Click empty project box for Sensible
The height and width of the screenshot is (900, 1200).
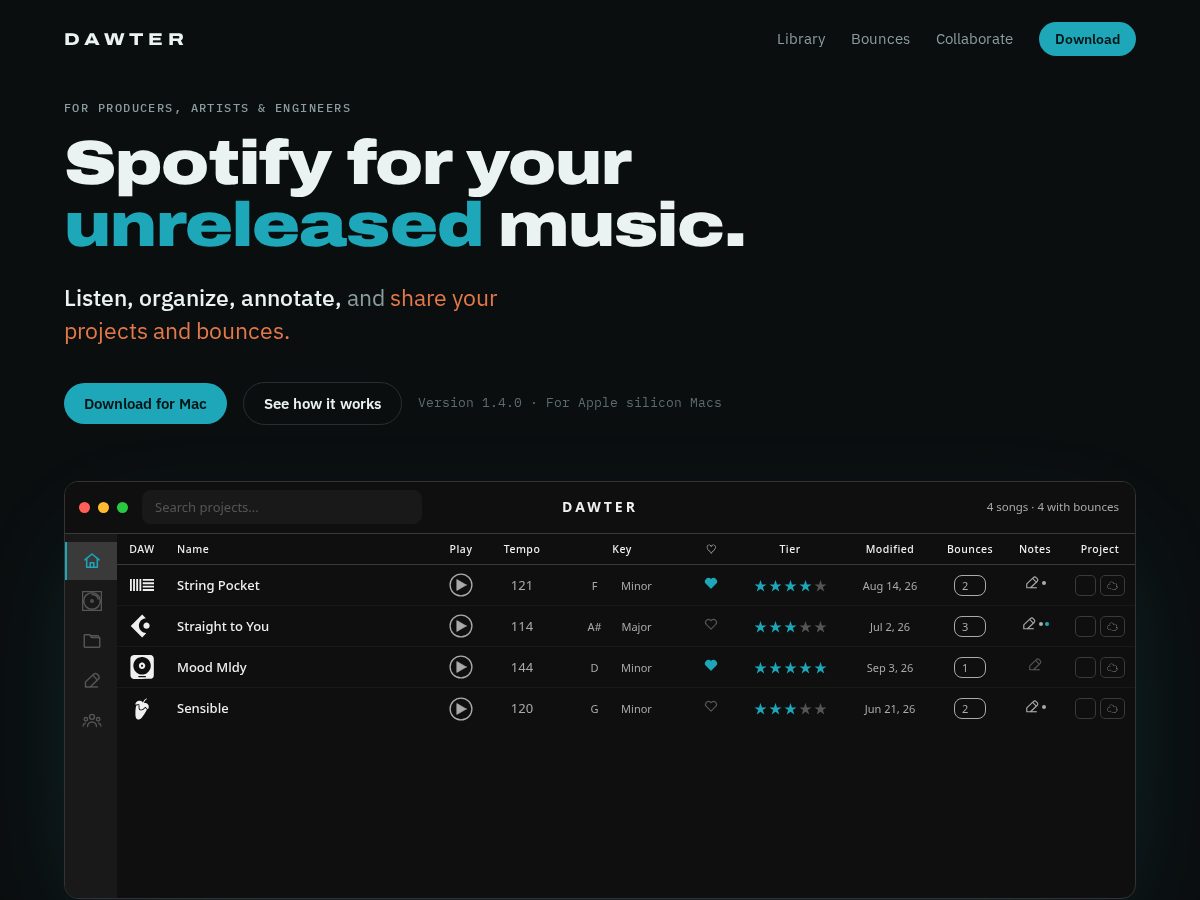click(1085, 708)
